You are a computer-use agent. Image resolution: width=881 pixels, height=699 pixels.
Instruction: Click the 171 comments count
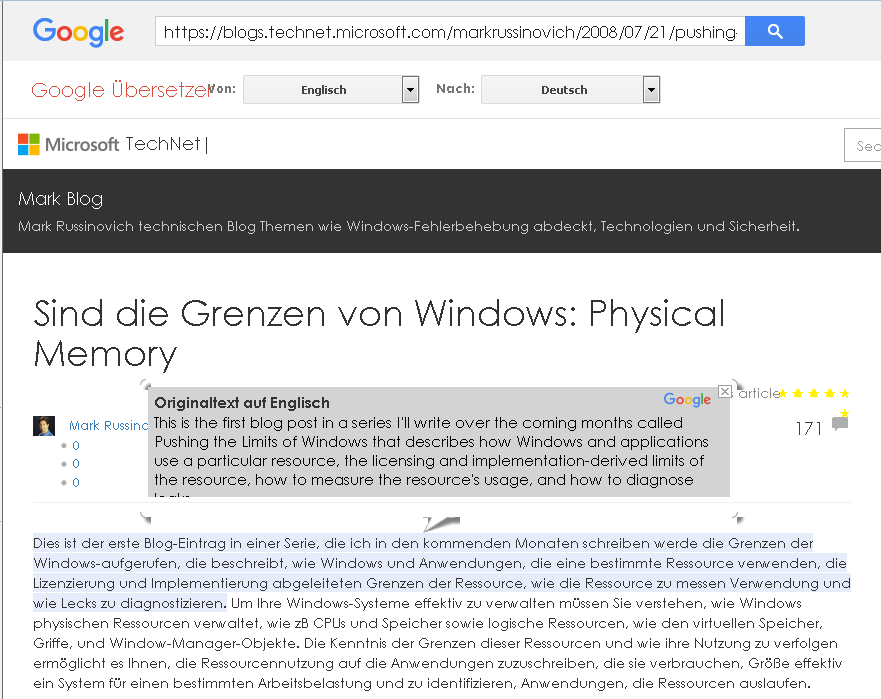coord(809,429)
